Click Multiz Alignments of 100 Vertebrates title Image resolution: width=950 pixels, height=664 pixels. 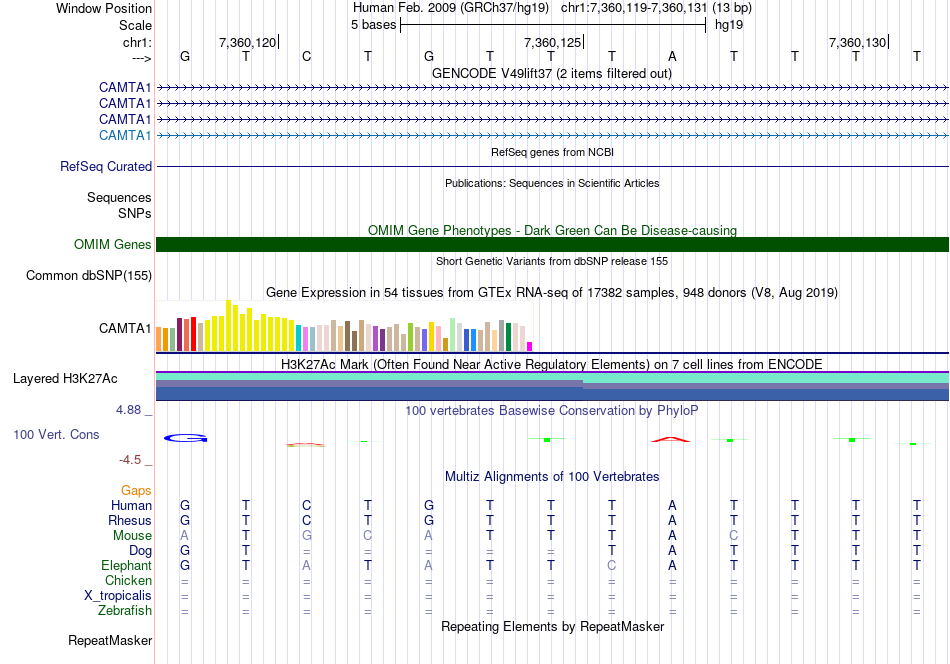(552, 476)
